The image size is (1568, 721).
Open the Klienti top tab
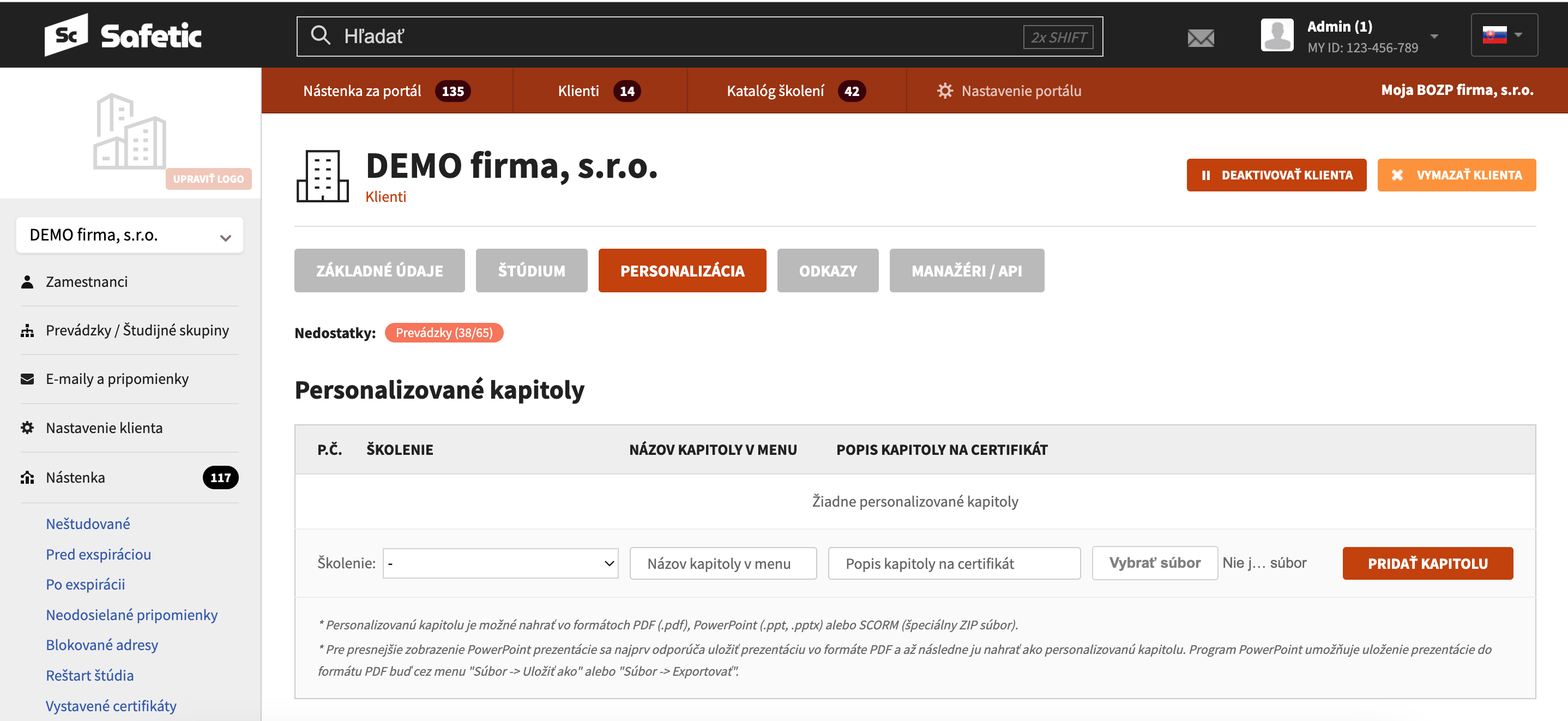(599, 91)
